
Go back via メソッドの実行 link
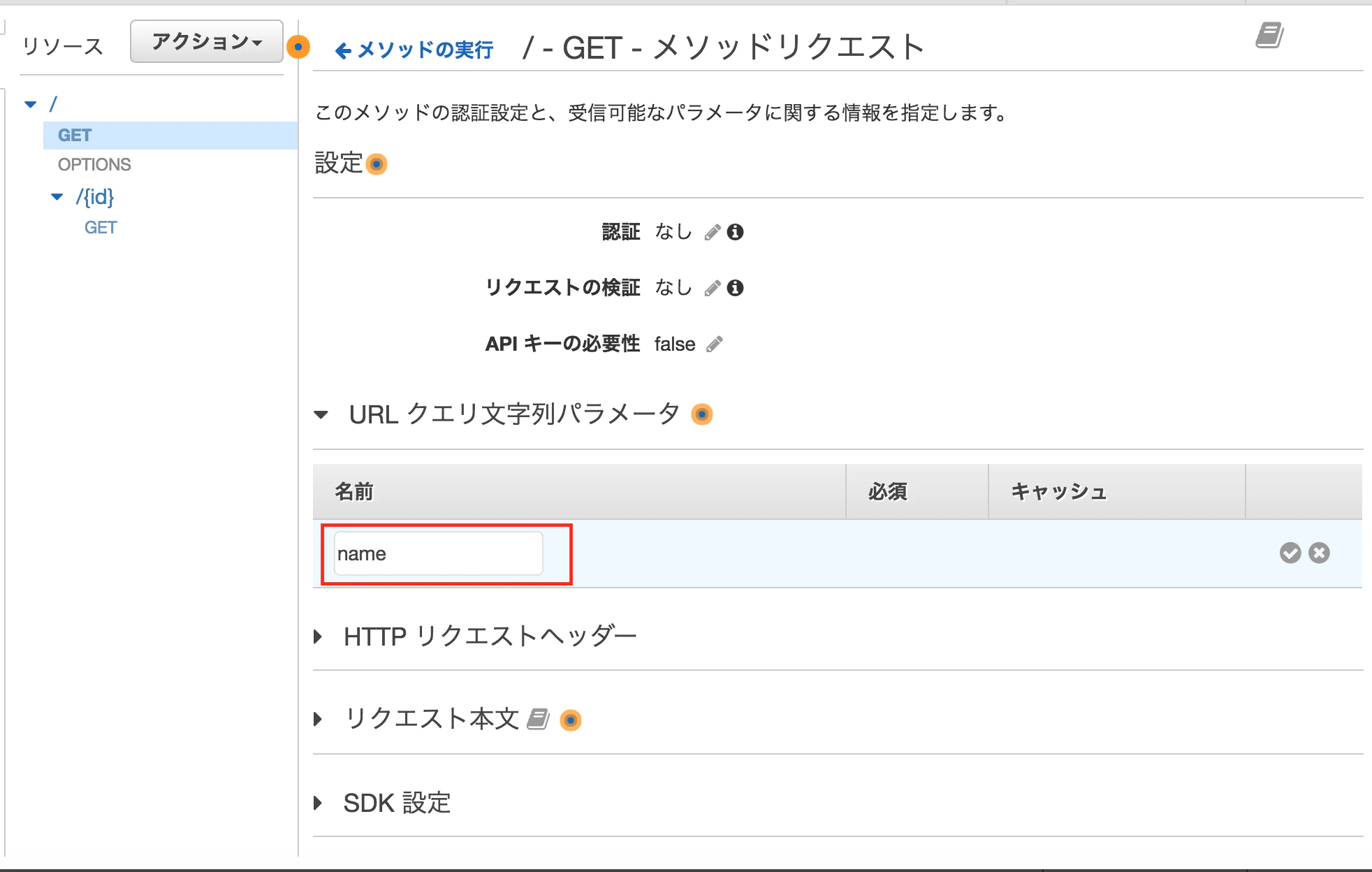click(414, 50)
